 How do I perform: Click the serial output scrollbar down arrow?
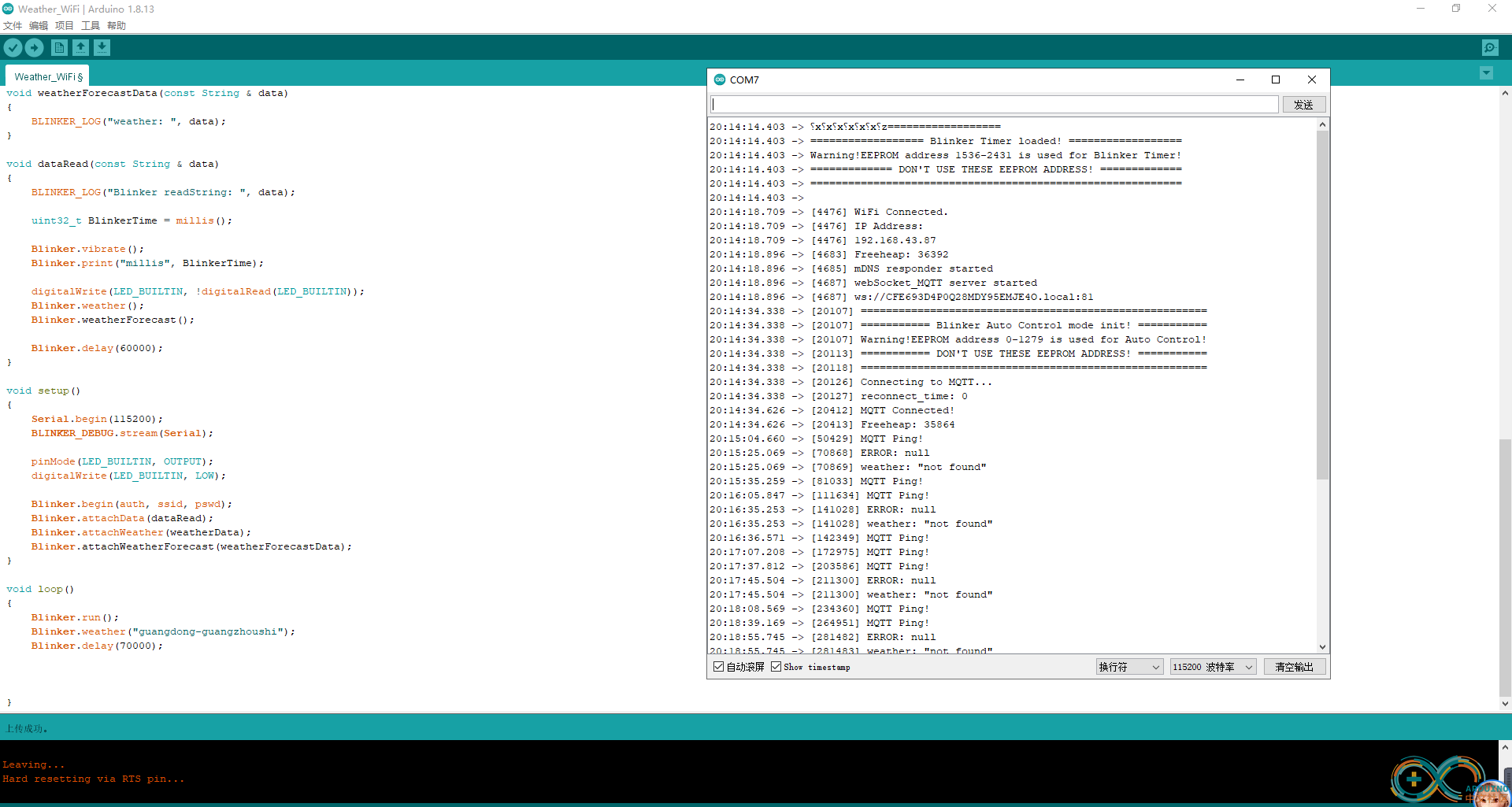coord(1322,647)
